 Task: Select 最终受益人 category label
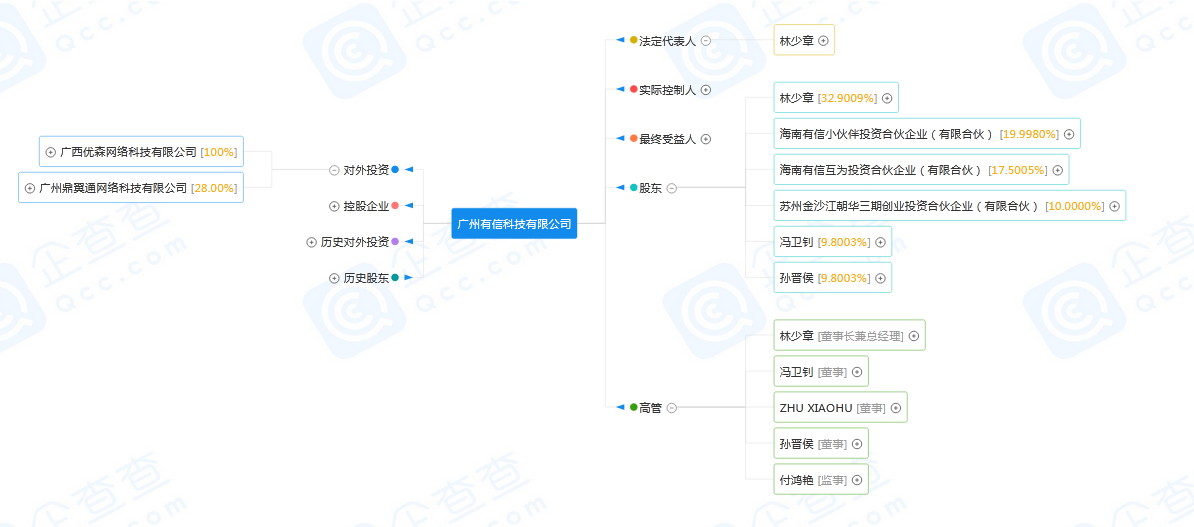668,139
